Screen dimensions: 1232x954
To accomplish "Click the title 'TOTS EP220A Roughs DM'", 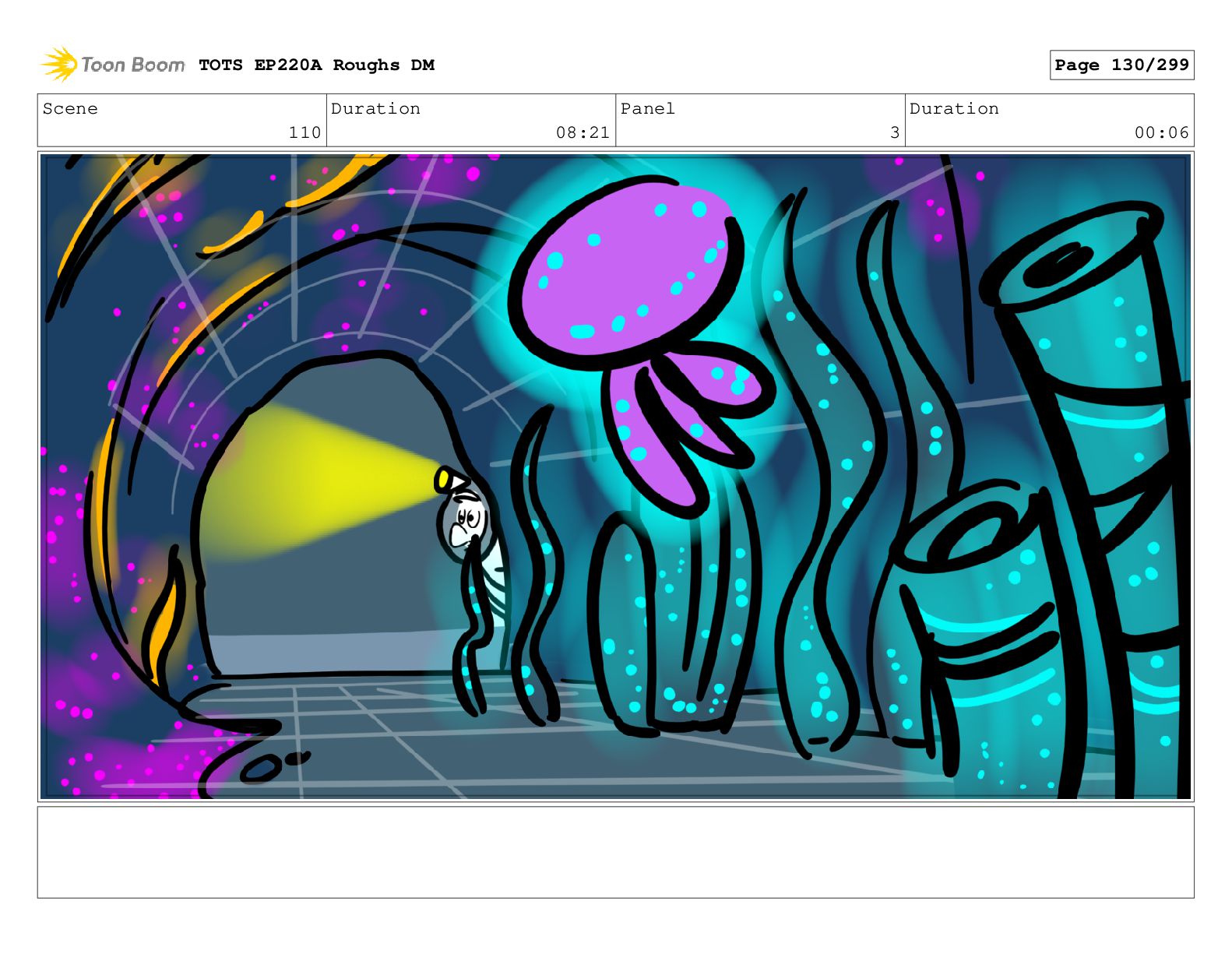I will pos(316,65).
